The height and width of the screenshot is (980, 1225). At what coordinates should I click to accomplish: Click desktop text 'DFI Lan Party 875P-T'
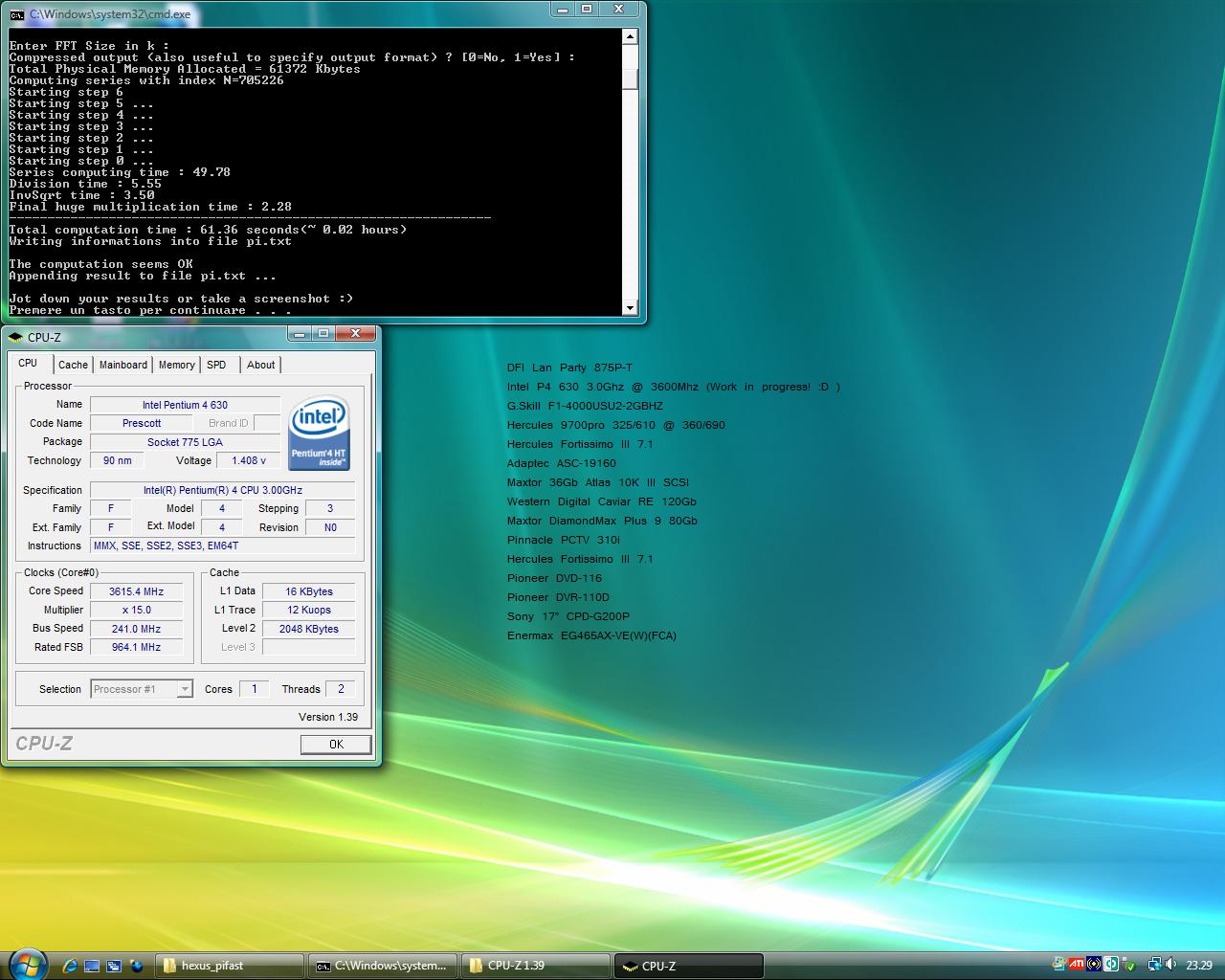tap(569, 367)
